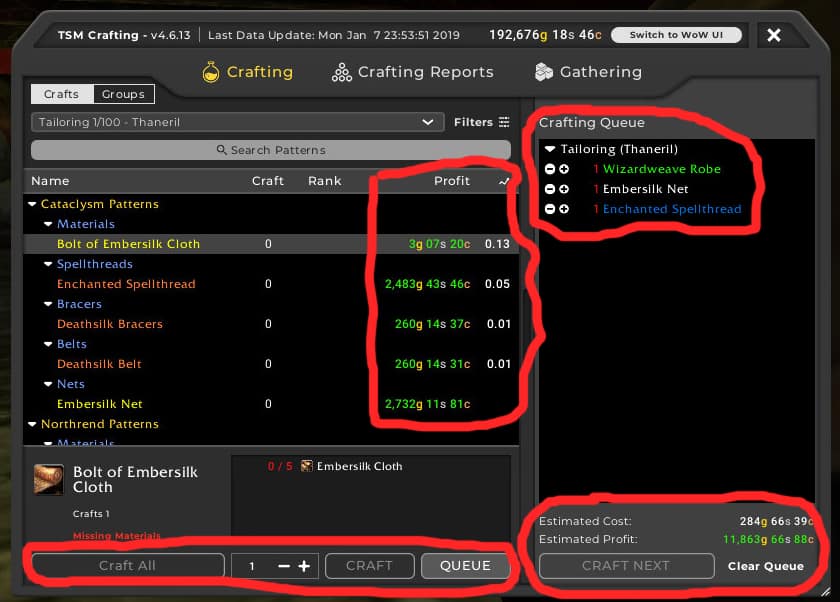
Task: Click the Switch to WoW UI button
Action: point(676,35)
